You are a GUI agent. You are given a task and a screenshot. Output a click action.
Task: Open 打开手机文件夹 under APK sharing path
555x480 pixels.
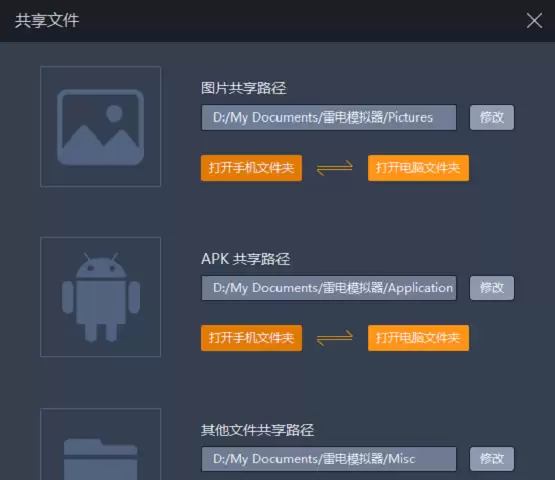[251, 338]
